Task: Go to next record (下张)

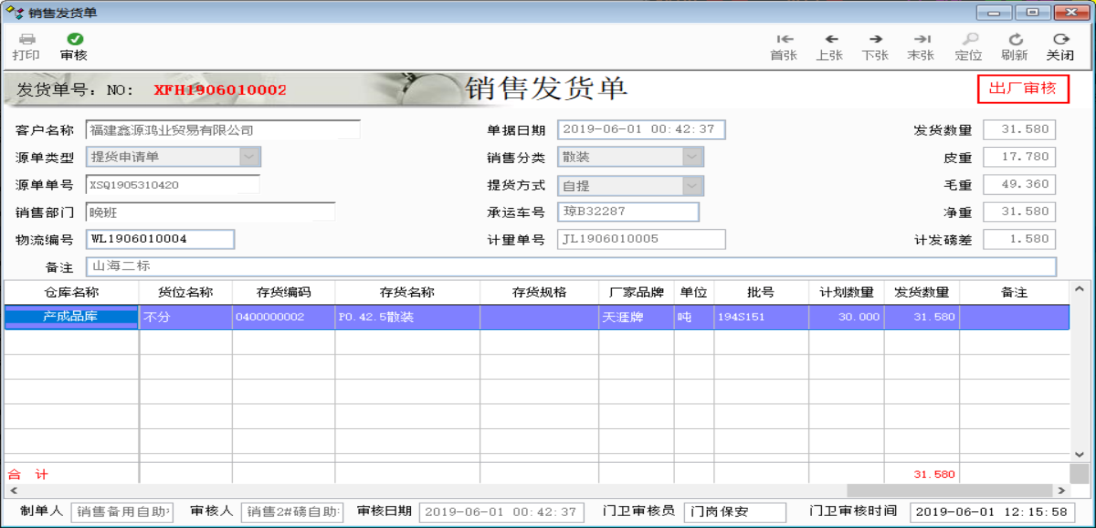Action: [x=875, y=40]
